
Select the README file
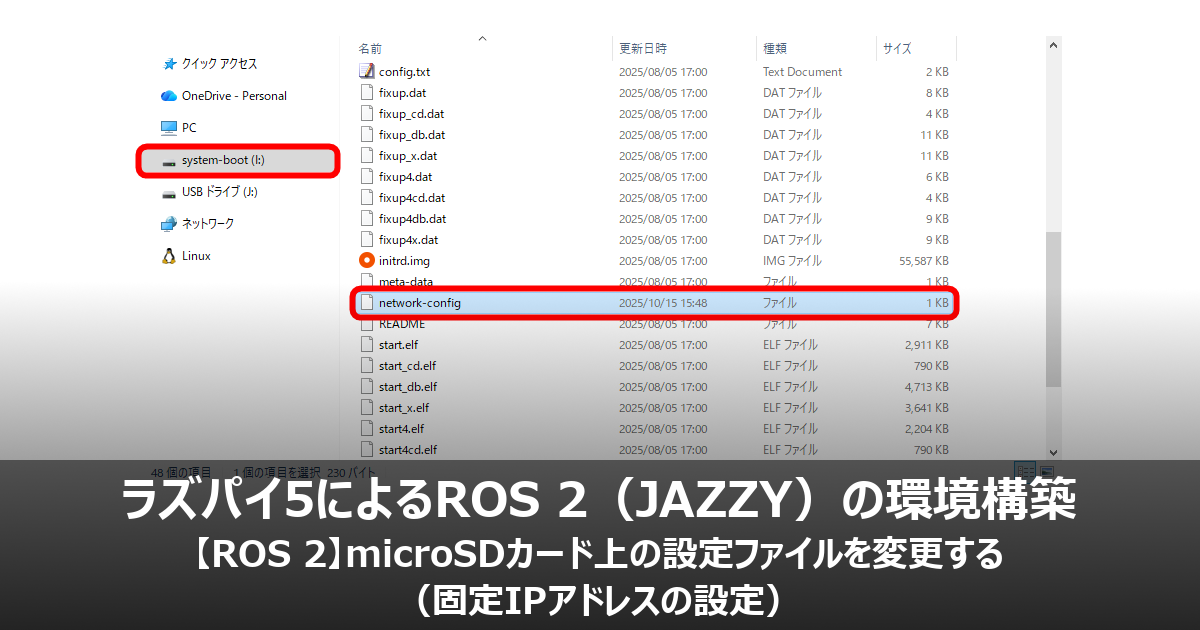click(402, 324)
